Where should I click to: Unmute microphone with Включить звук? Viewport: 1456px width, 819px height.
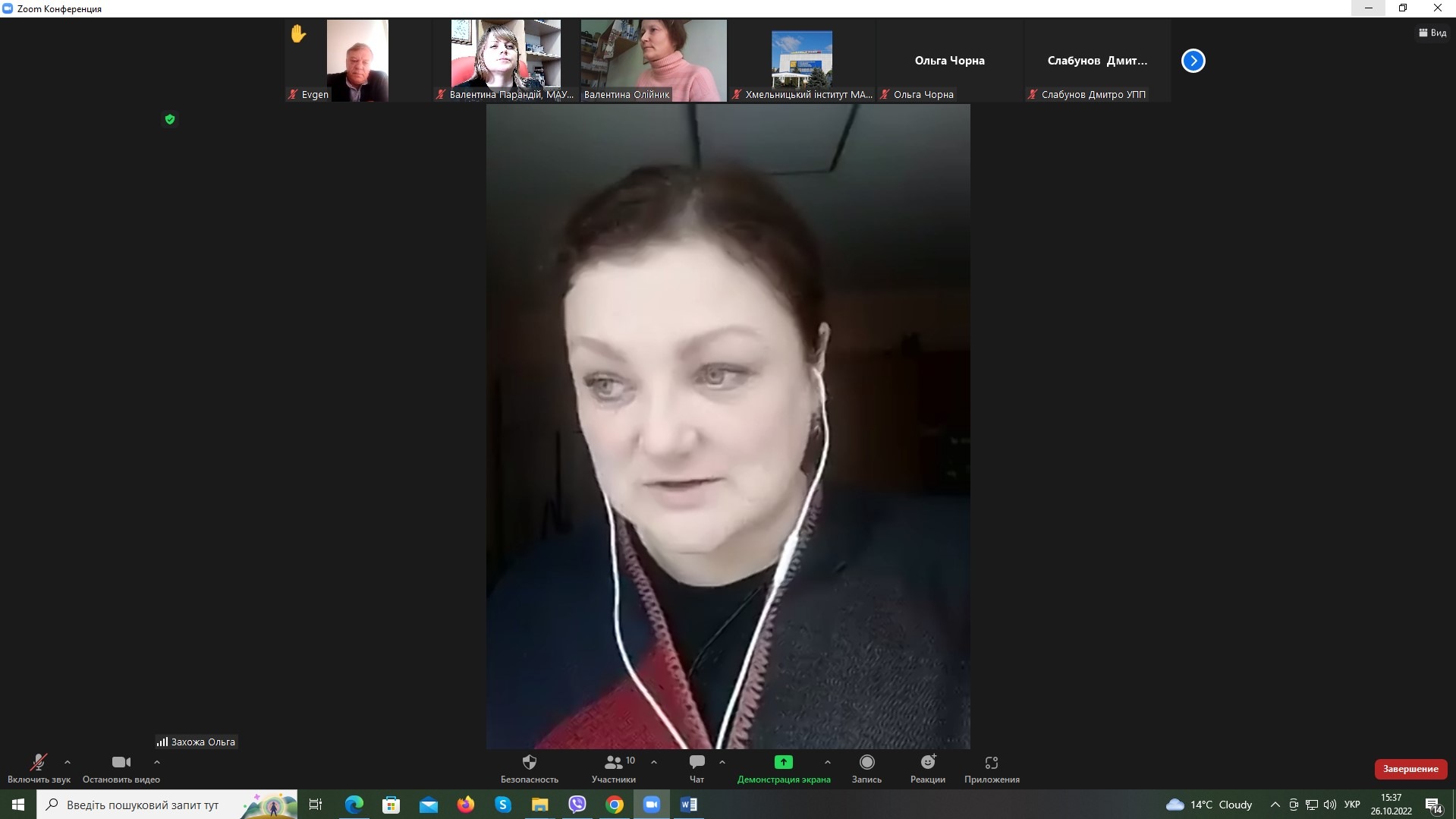[x=39, y=768]
